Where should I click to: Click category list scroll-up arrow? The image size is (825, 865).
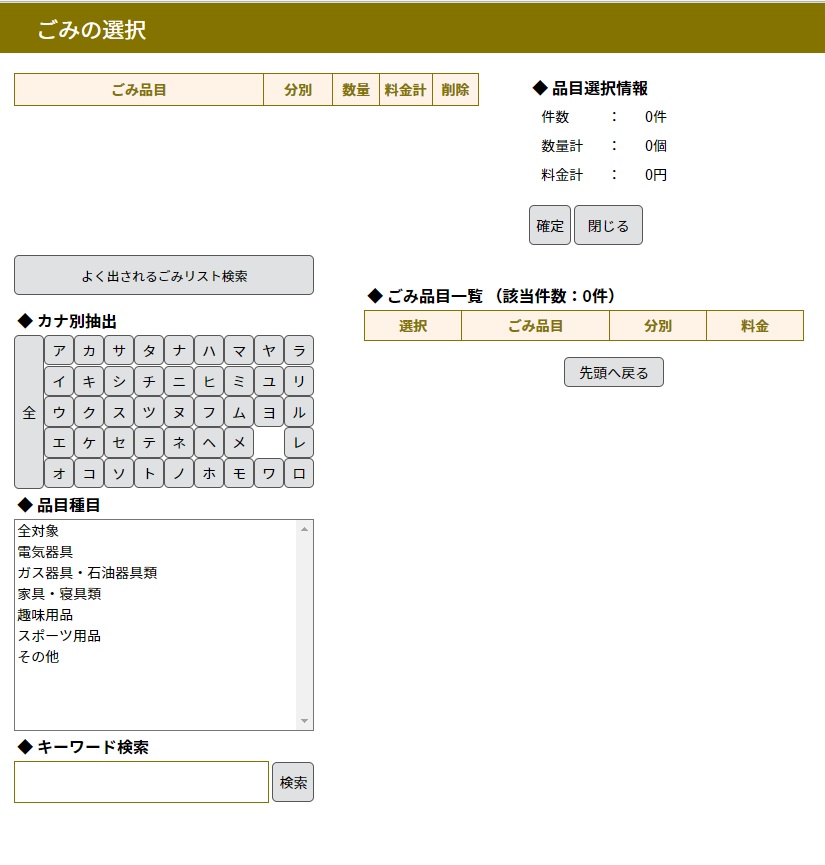point(305,529)
